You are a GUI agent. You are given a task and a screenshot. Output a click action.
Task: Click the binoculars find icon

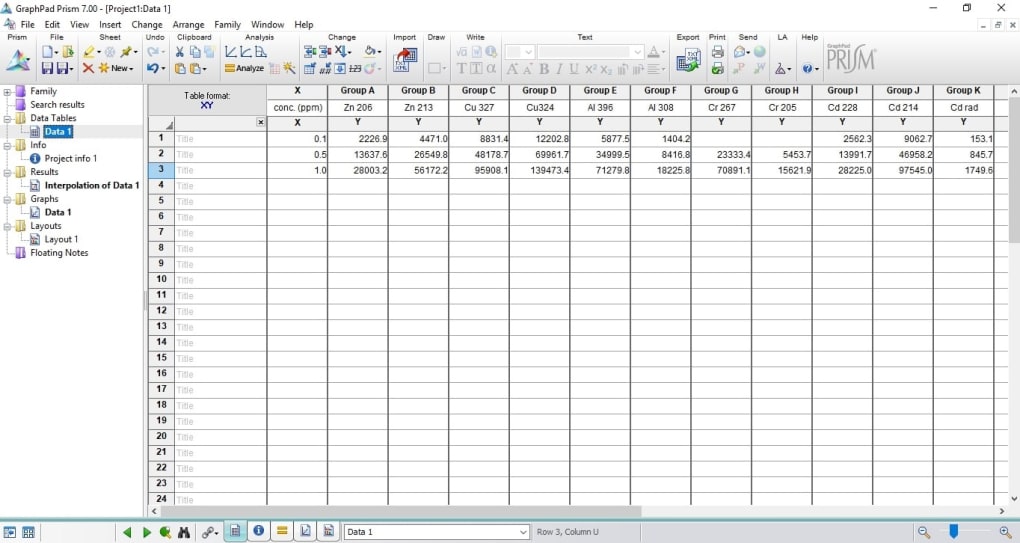point(184,532)
